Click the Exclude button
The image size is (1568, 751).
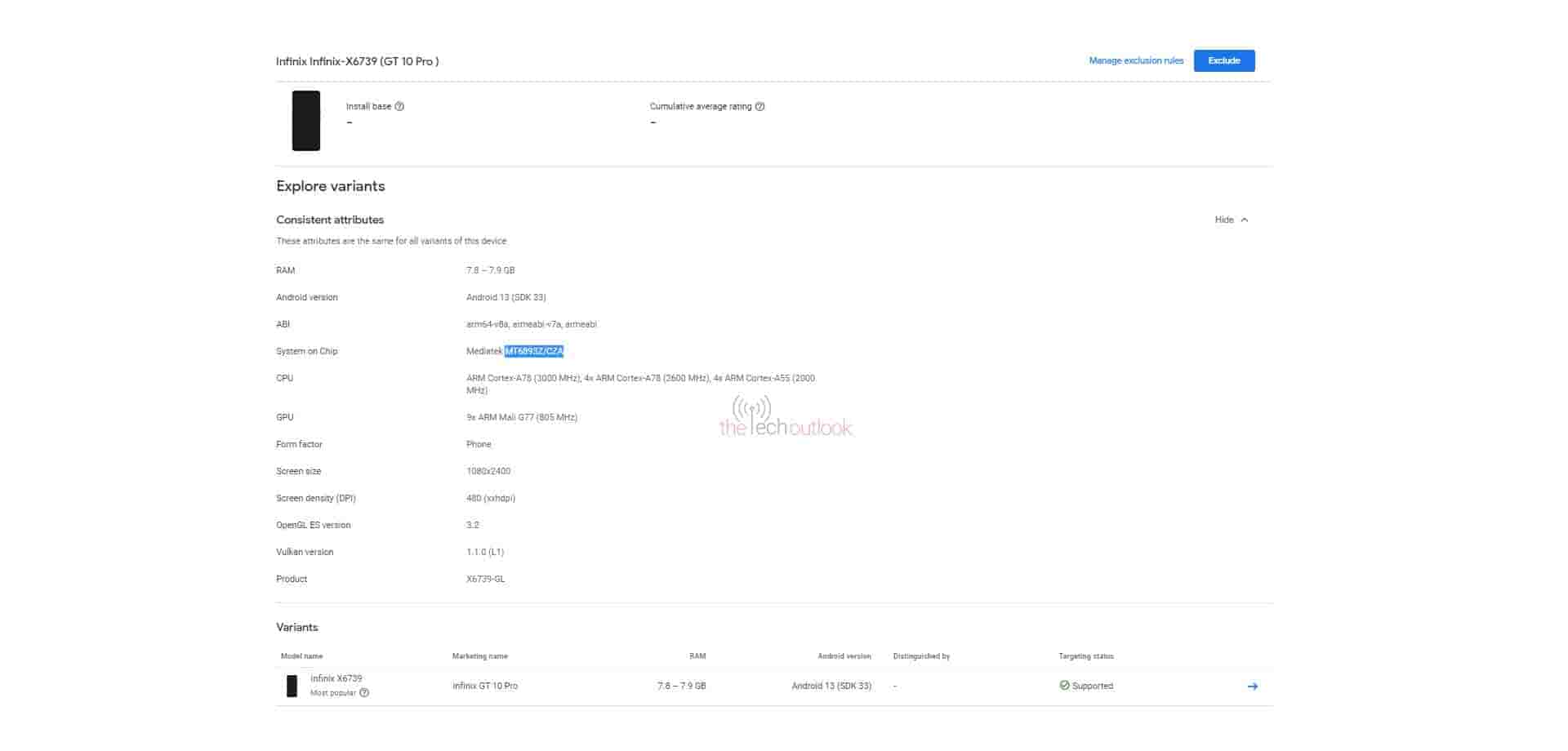click(1224, 60)
